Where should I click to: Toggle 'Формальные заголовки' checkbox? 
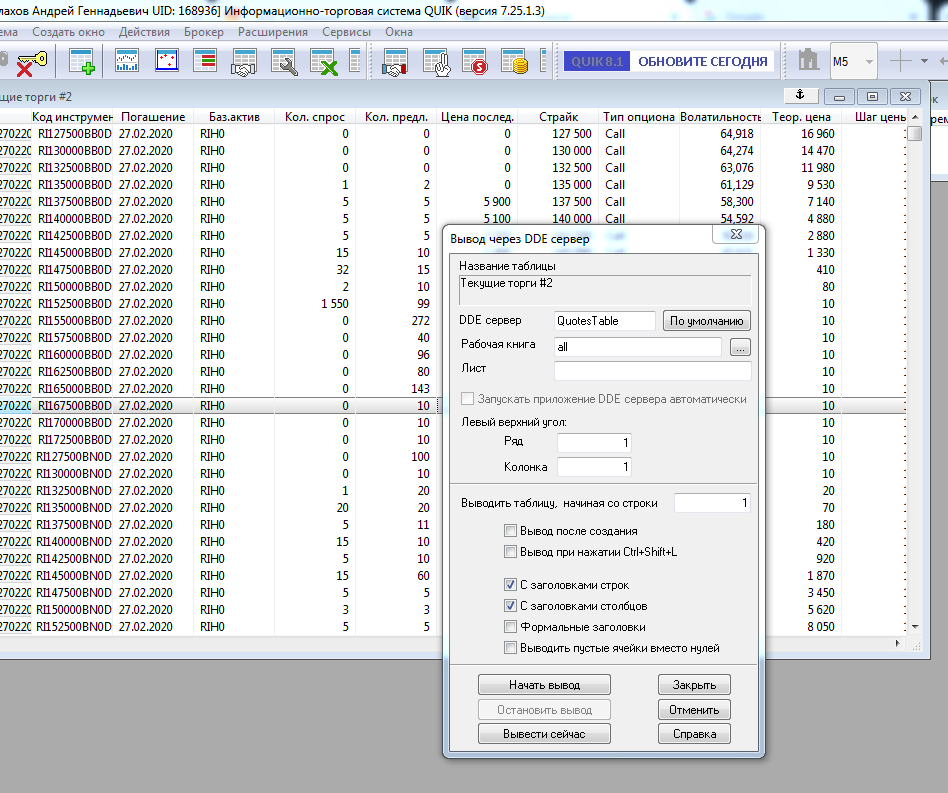[511, 627]
